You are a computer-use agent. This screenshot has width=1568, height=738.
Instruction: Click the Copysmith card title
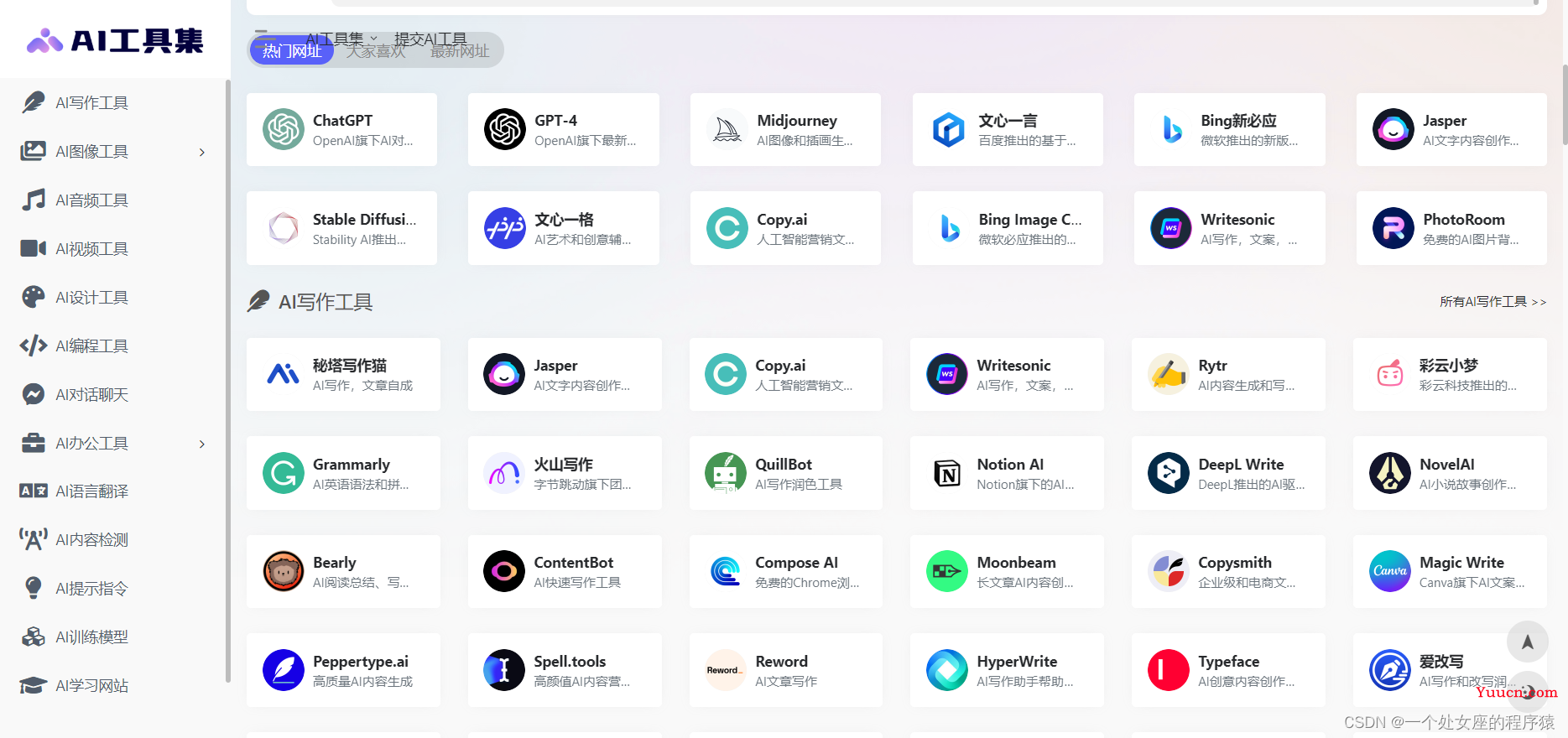pos(1235,563)
